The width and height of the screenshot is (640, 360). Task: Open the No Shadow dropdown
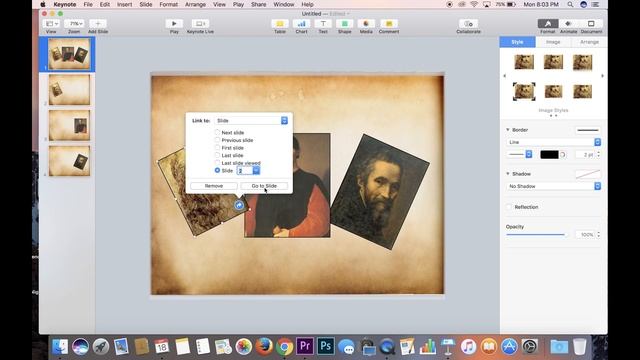(x=553, y=186)
